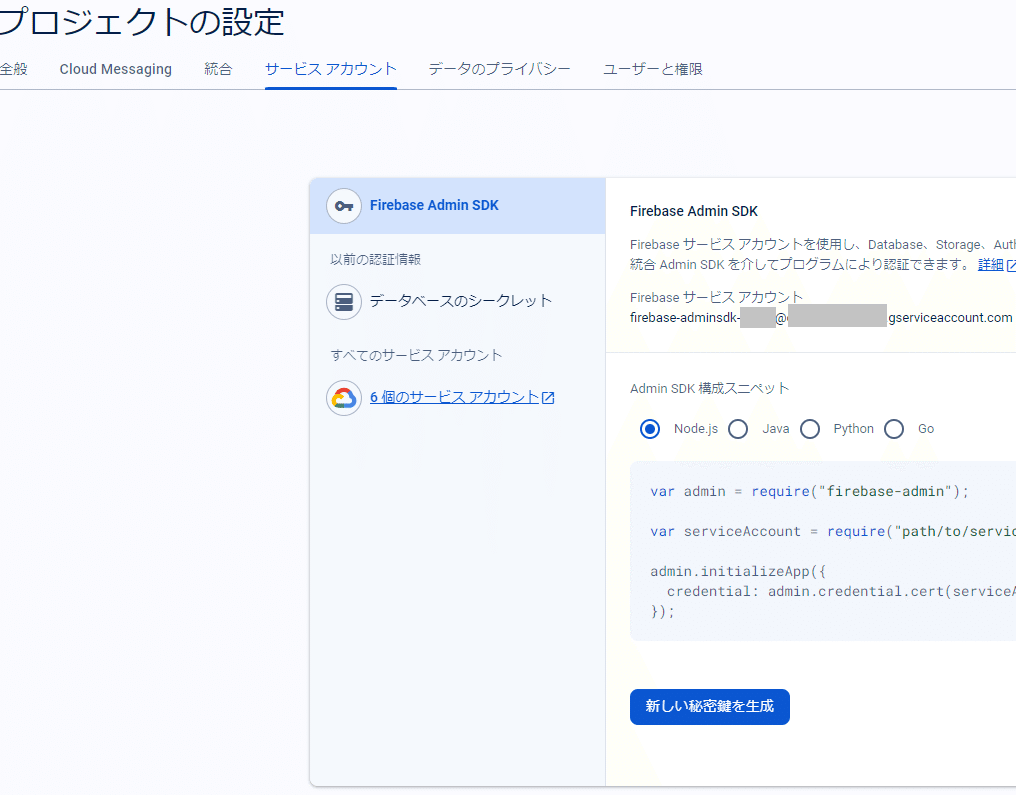The height and width of the screenshot is (795, 1016).
Task: Open the 詳細 link
Action: pyautogui.click(x=993, y=264)
